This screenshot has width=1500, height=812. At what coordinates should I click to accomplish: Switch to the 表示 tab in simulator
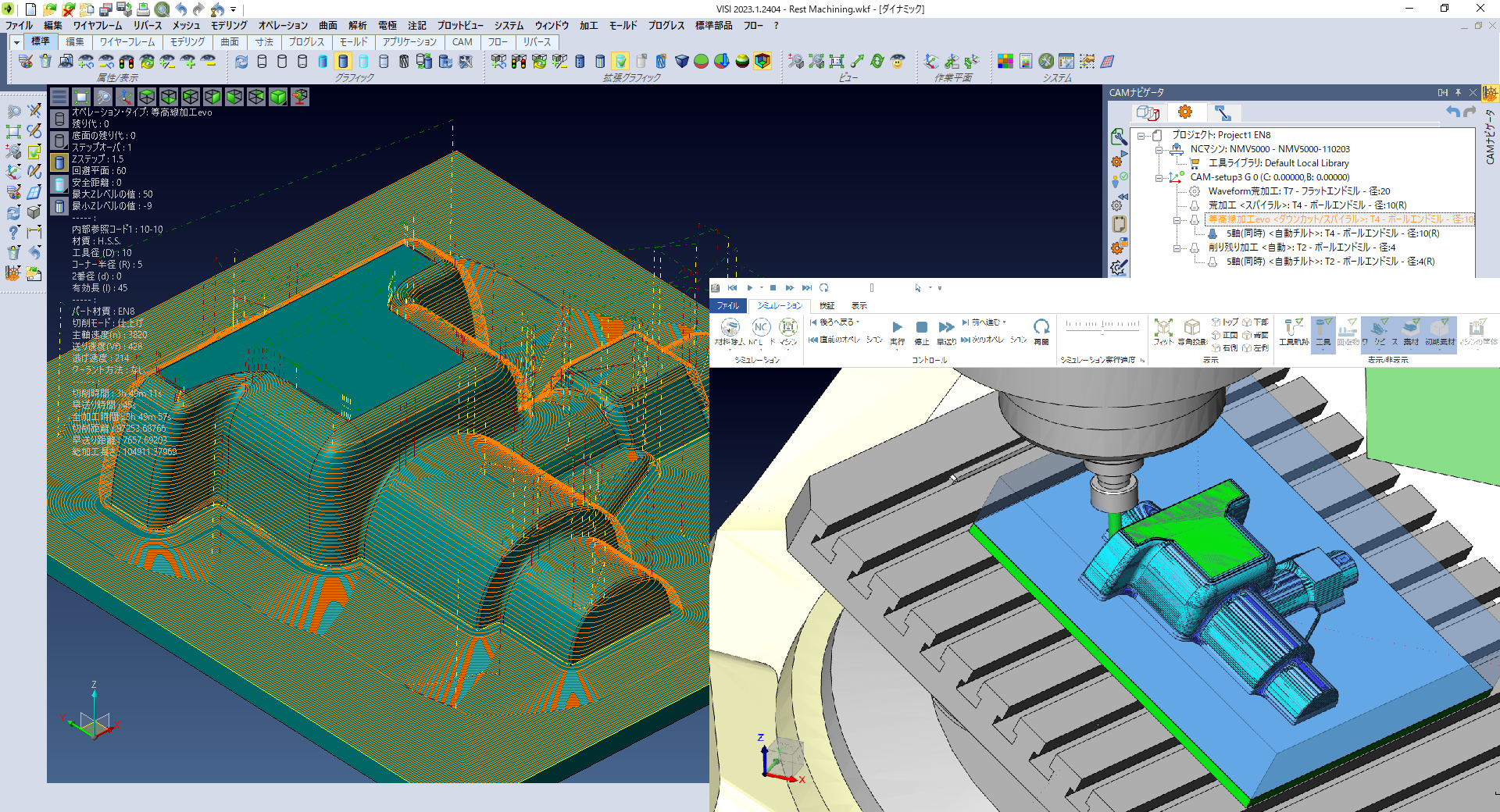coord(859,305)
